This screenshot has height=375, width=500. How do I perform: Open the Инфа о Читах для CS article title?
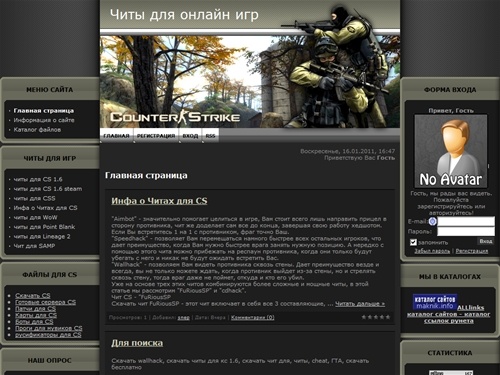pos(159,201)
